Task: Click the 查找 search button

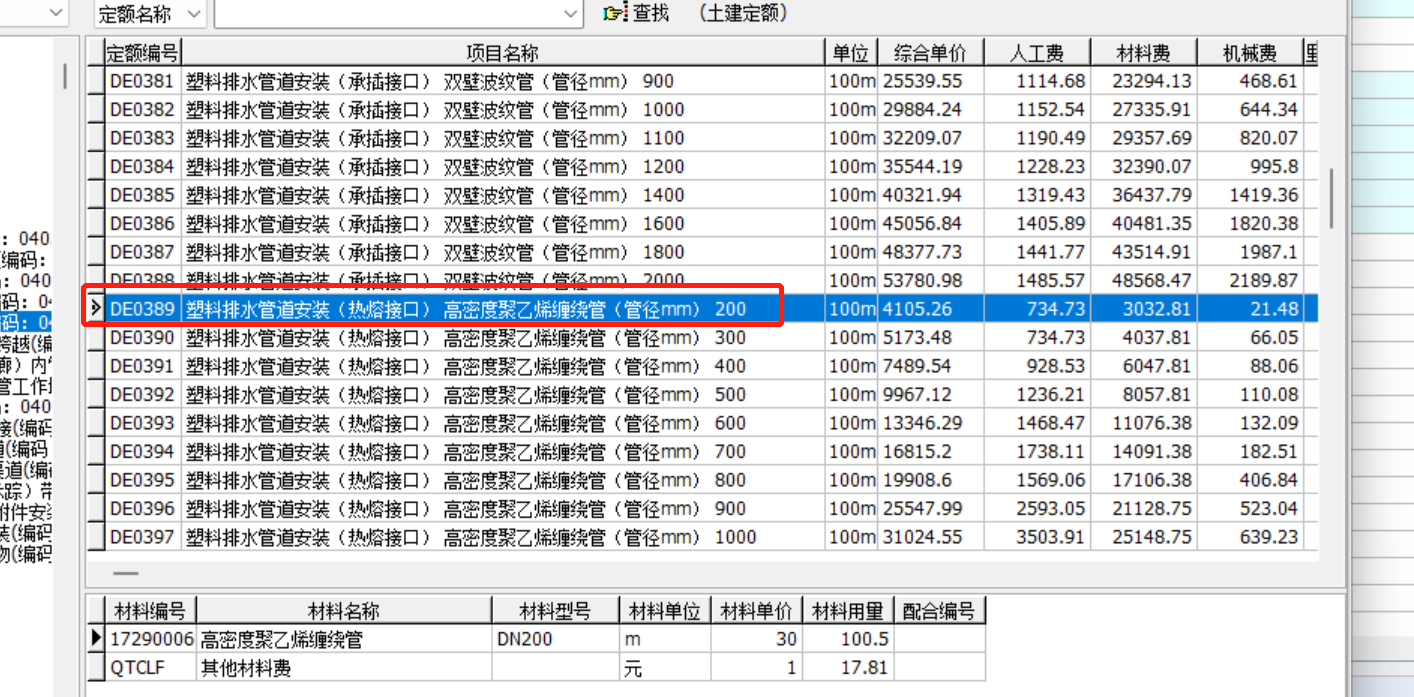Action: click(x=637, y=13)
